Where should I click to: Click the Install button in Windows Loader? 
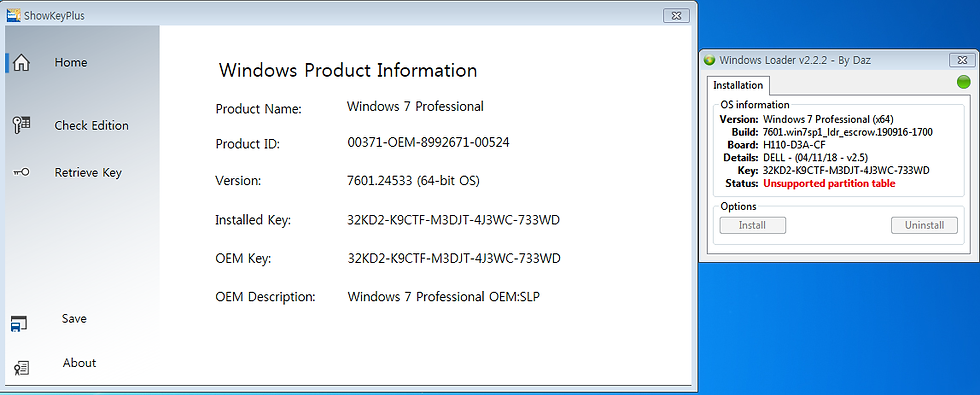(752, 225)
